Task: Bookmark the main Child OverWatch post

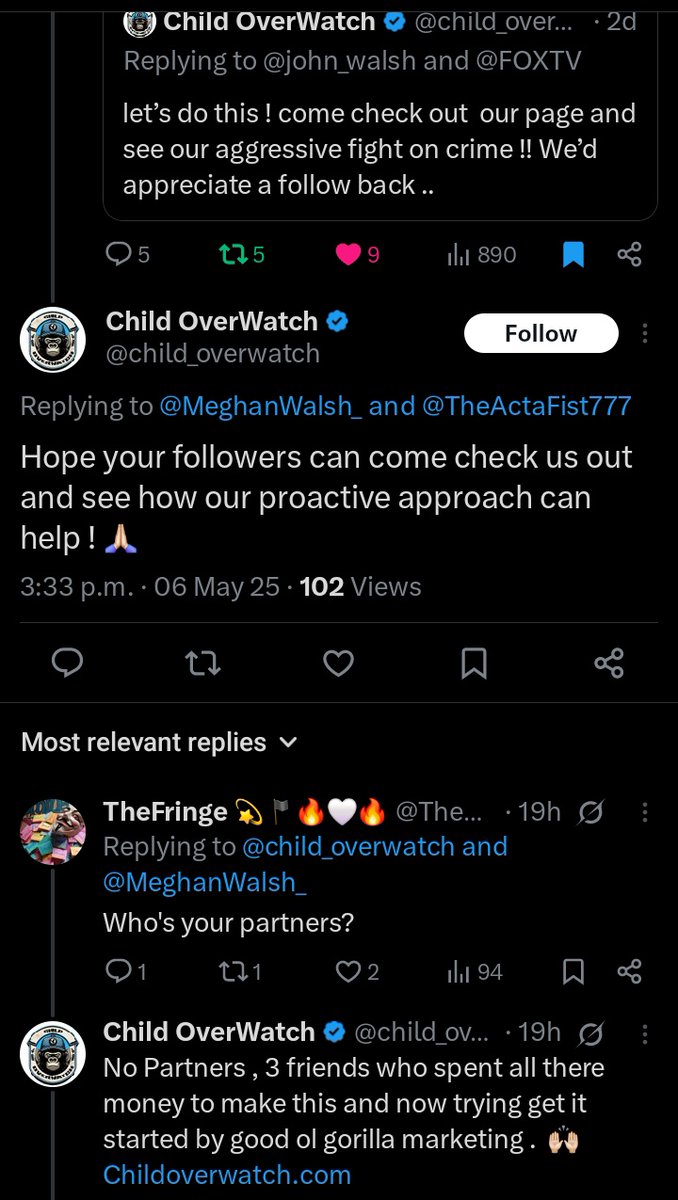Action: (x=474, y=663)
